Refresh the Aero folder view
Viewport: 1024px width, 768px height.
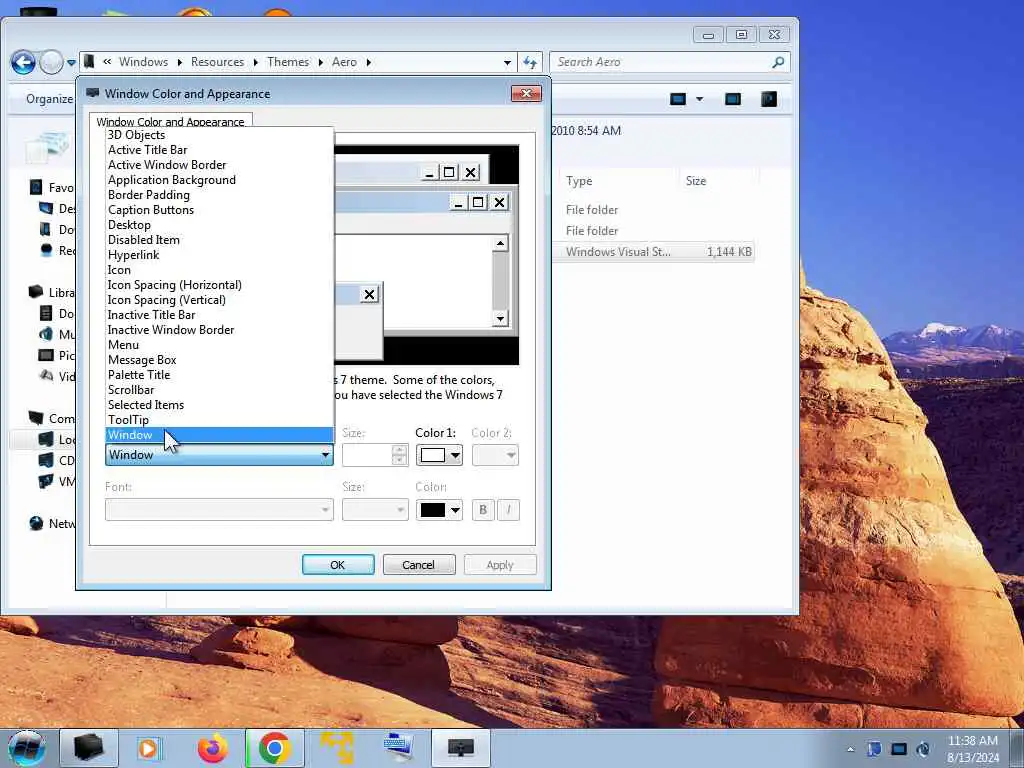point(530,63)
